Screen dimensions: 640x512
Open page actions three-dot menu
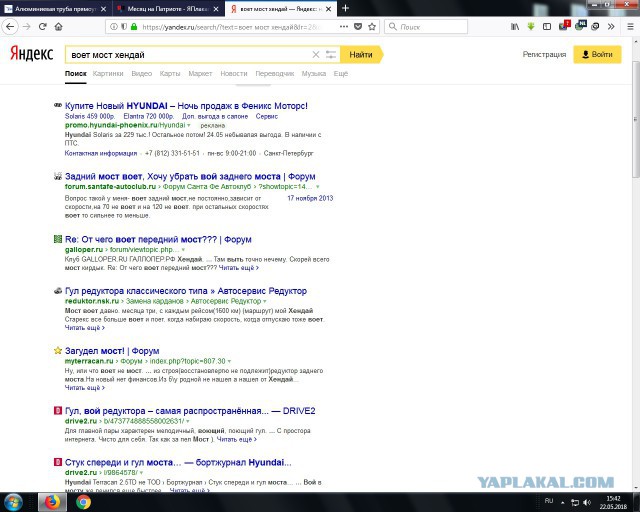click(344, 27)
